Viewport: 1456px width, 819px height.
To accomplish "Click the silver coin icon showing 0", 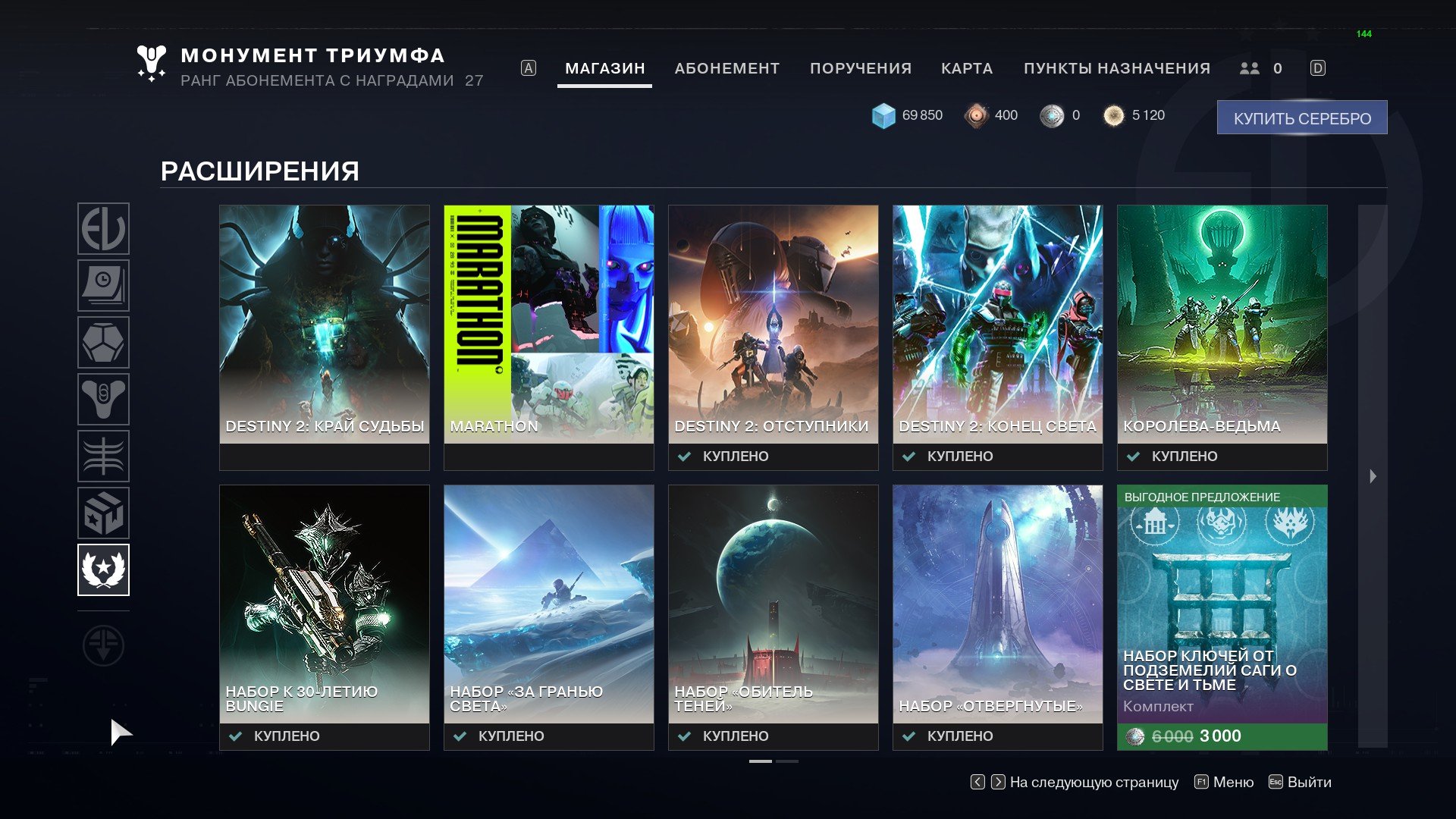I will point(1052,115).
